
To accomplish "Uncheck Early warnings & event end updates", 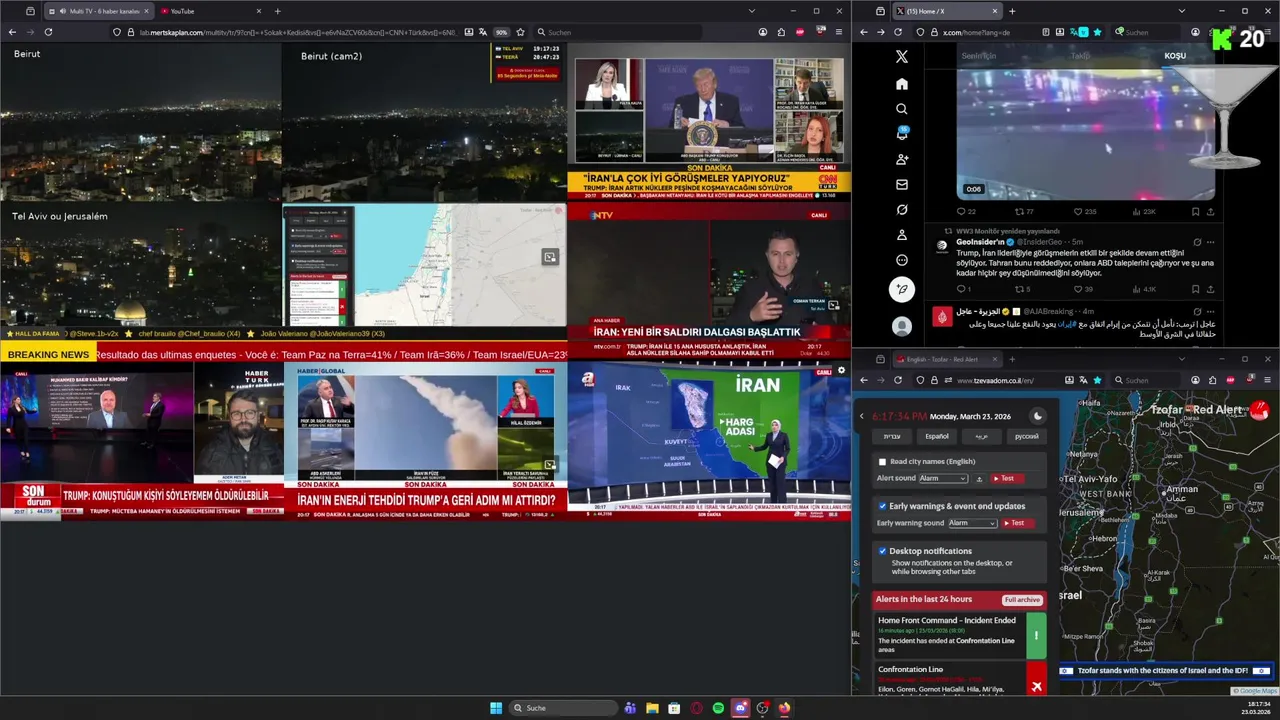I will [x=882, y=506].
